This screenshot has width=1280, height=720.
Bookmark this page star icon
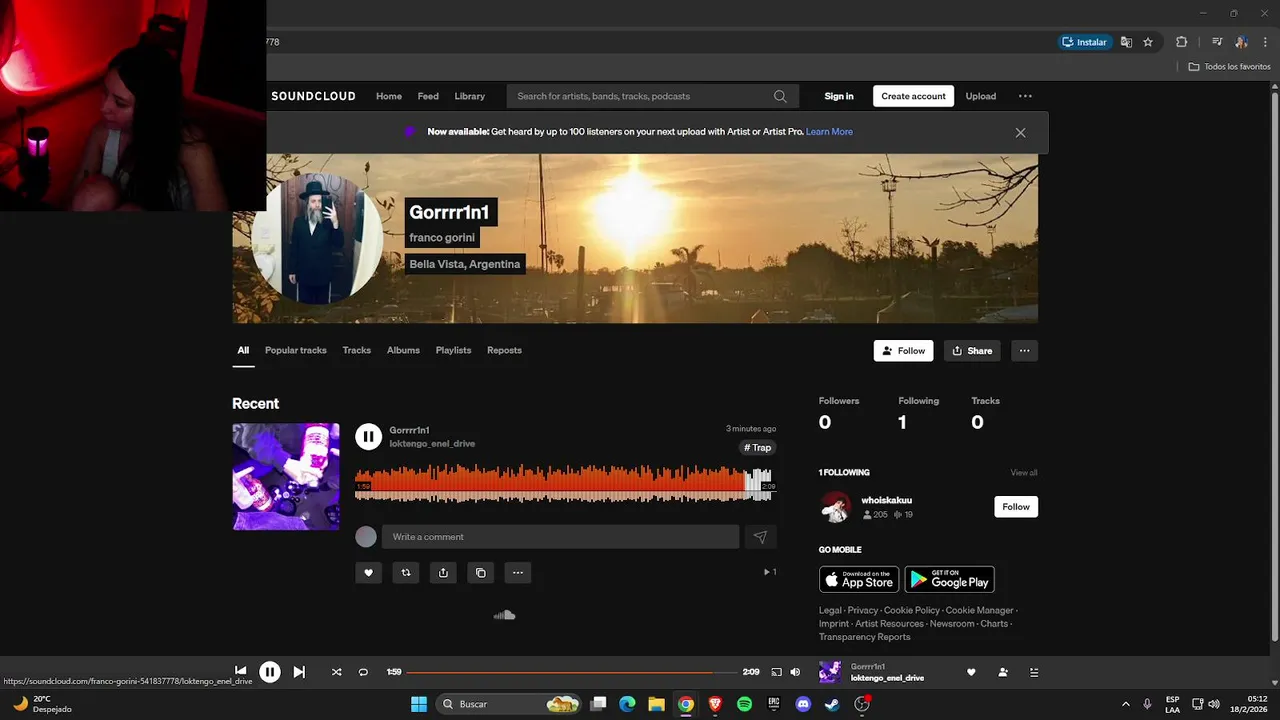click(x=1148, y=42)
